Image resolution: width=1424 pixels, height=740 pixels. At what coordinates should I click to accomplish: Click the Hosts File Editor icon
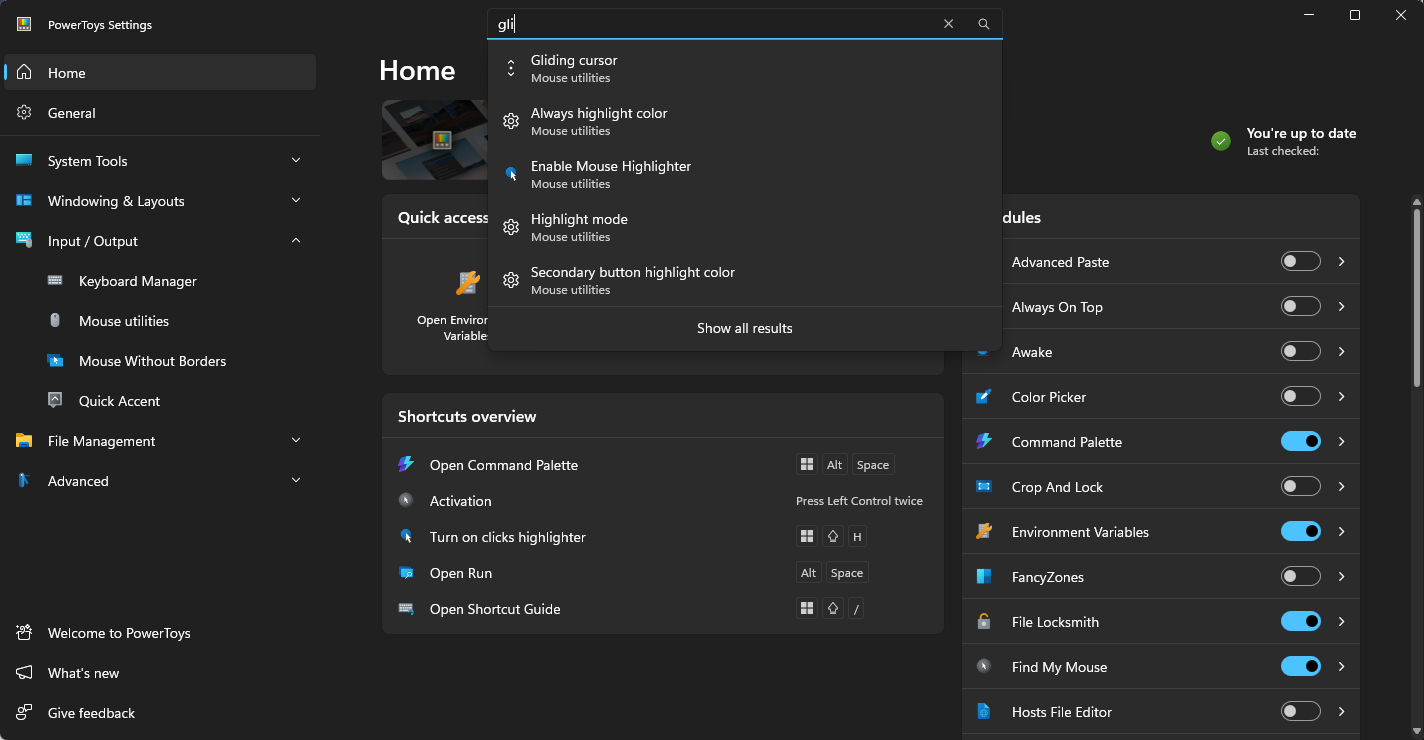984,712
